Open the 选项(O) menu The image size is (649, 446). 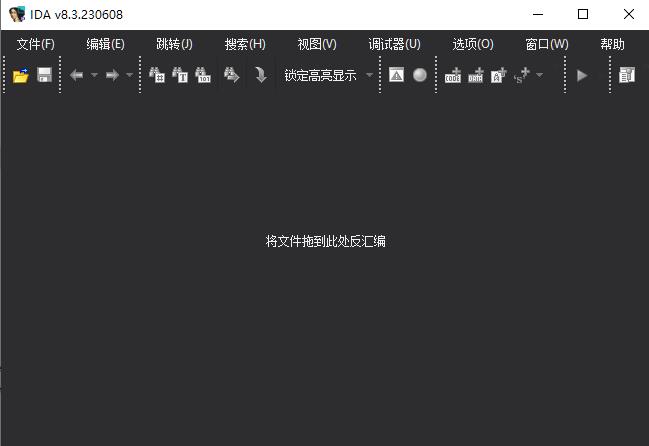click(473, 44)
